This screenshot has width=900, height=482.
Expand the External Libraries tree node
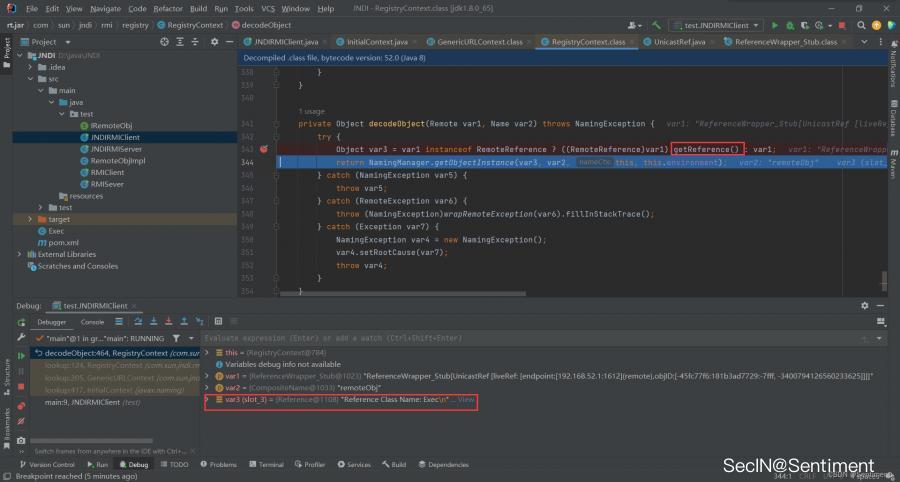19,254
